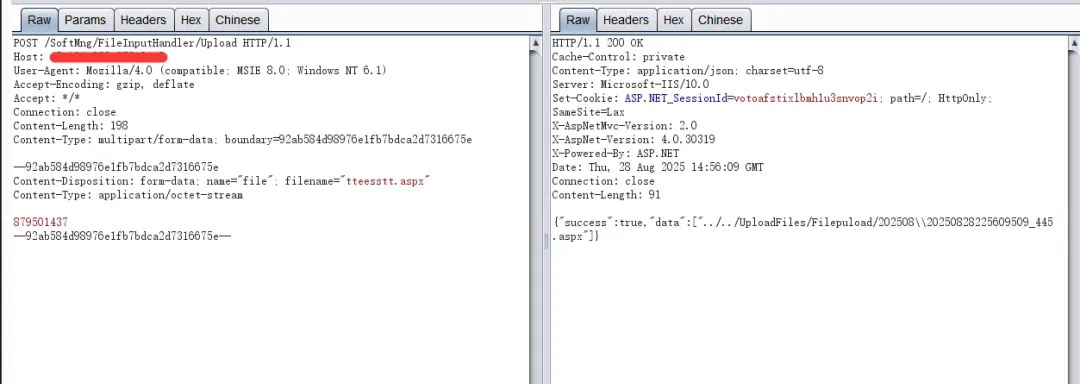1080x384 pixels.
Task: Select the response pane Raw tab
Action: [577, 20]
